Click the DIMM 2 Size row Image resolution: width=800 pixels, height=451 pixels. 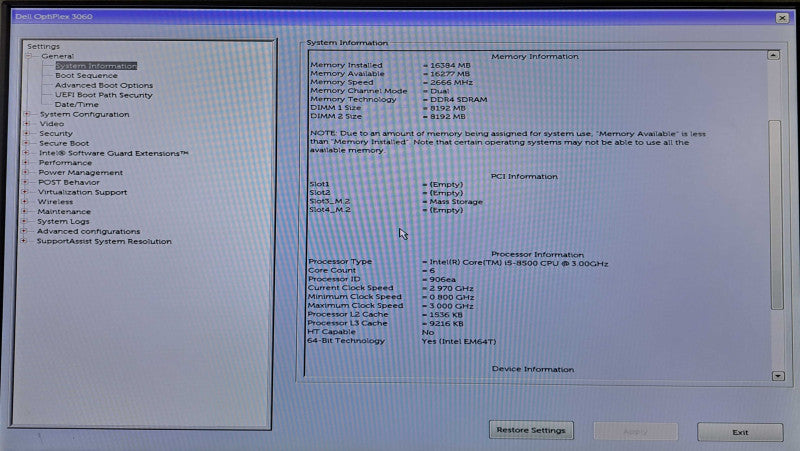coord(388,116)
